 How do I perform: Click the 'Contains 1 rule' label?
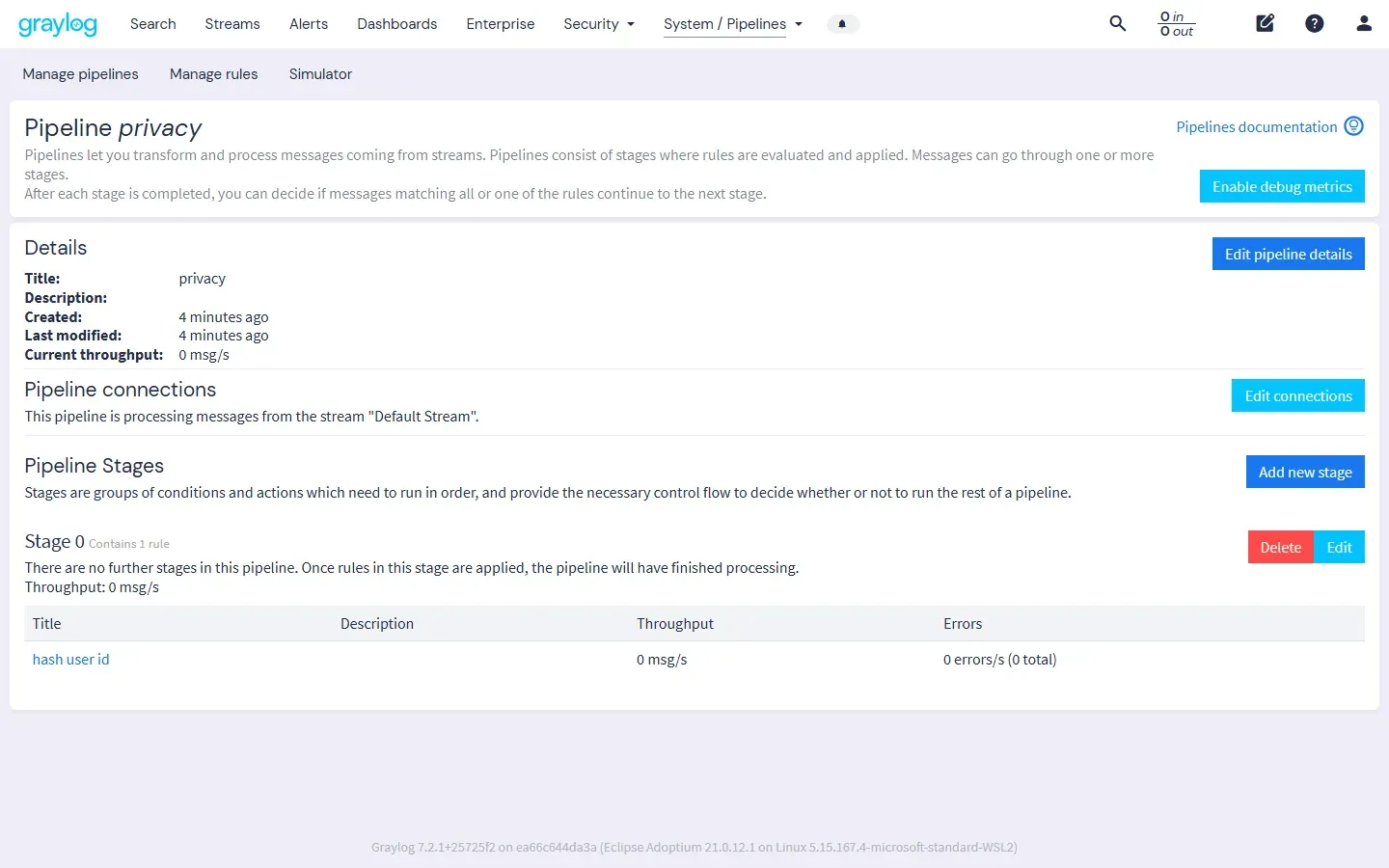pos(129,544)
